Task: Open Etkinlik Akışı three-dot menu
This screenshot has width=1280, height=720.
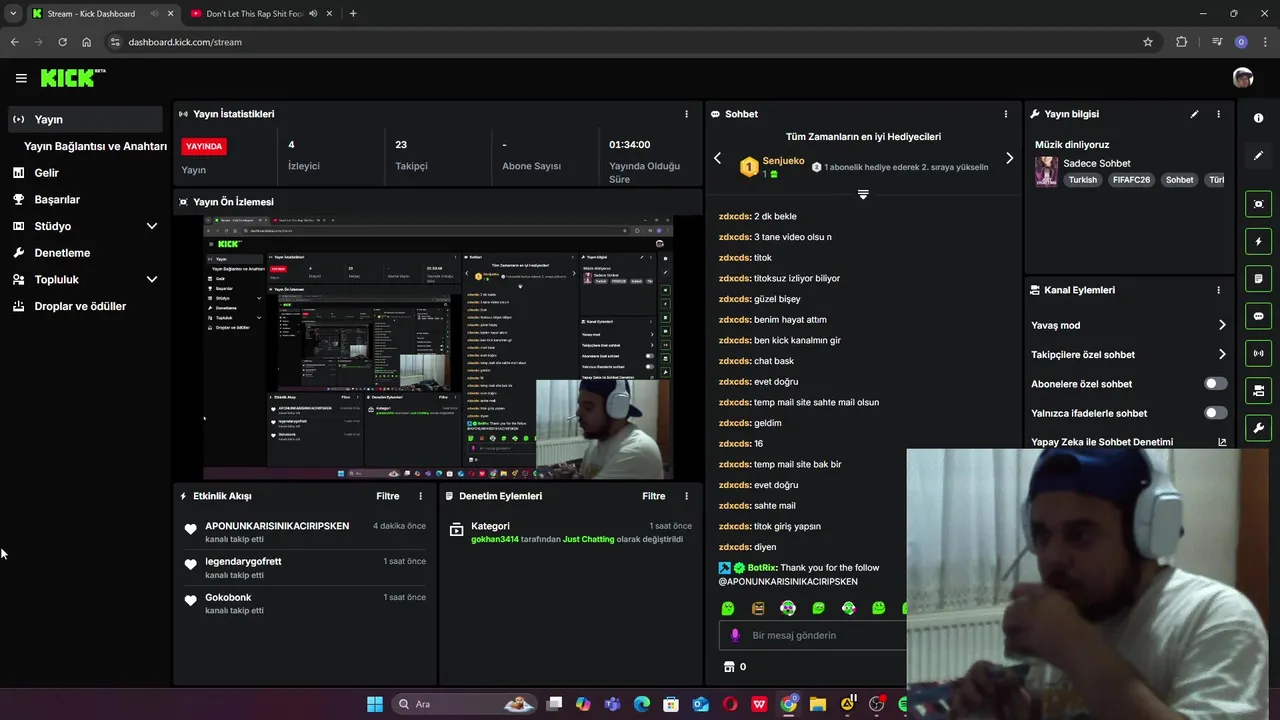Action: tap(420, 496)
